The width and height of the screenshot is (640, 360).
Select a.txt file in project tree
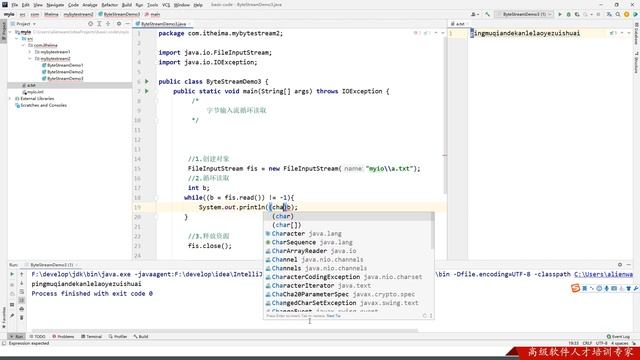pos(29,85)
